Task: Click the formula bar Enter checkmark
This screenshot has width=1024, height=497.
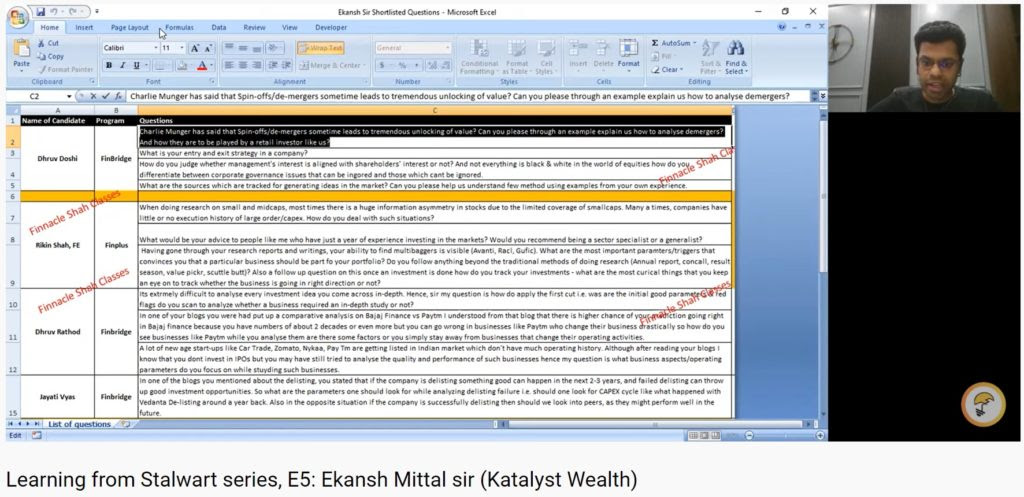Action: point(105,96)
